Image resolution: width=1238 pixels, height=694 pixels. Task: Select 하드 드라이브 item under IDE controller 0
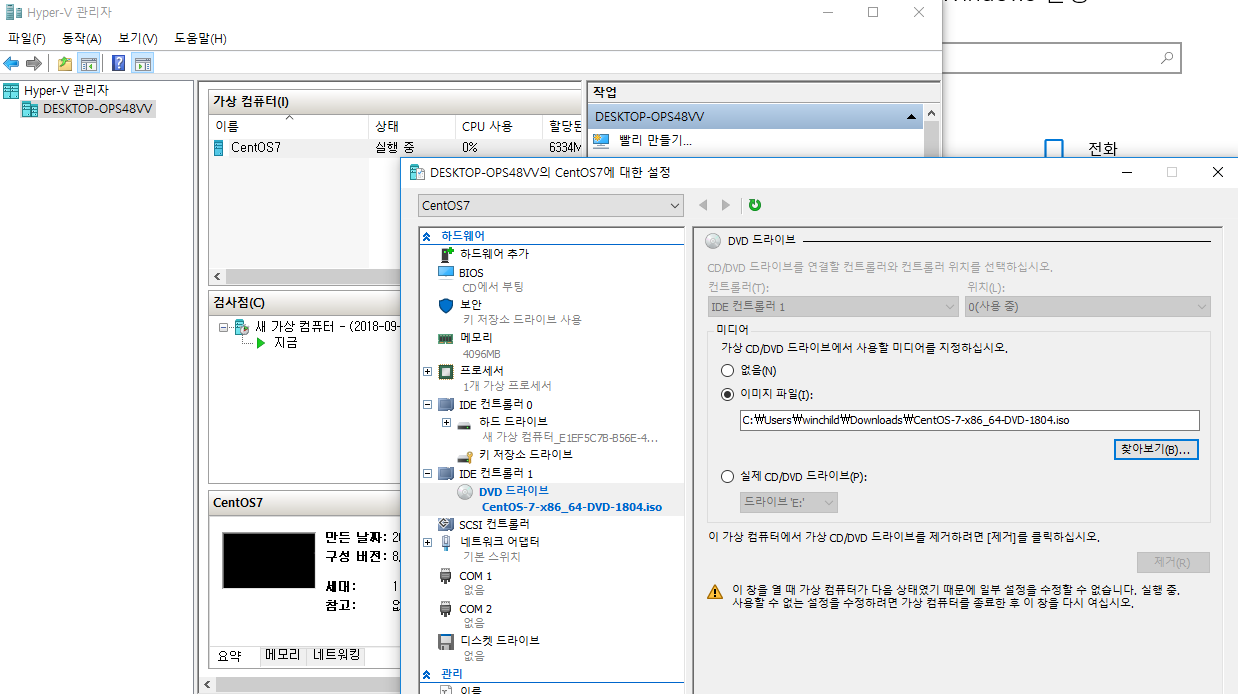(513, 422)
